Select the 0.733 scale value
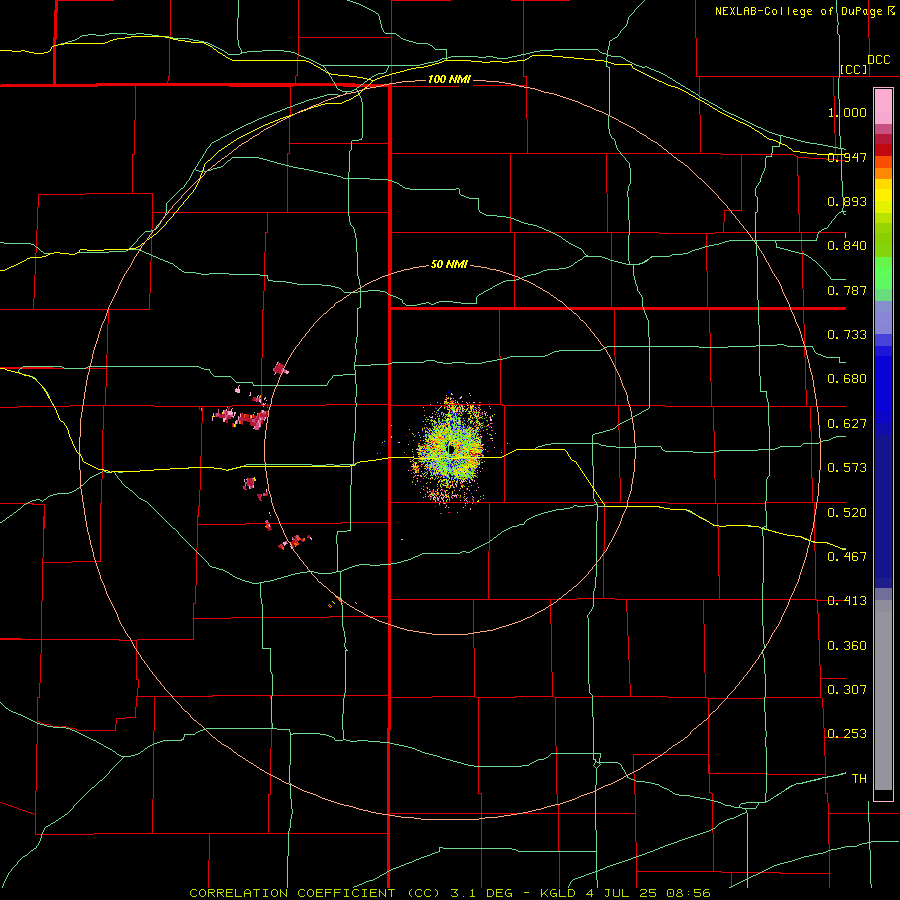Viewport: 900px width, 900px height. tap(847, 335)
